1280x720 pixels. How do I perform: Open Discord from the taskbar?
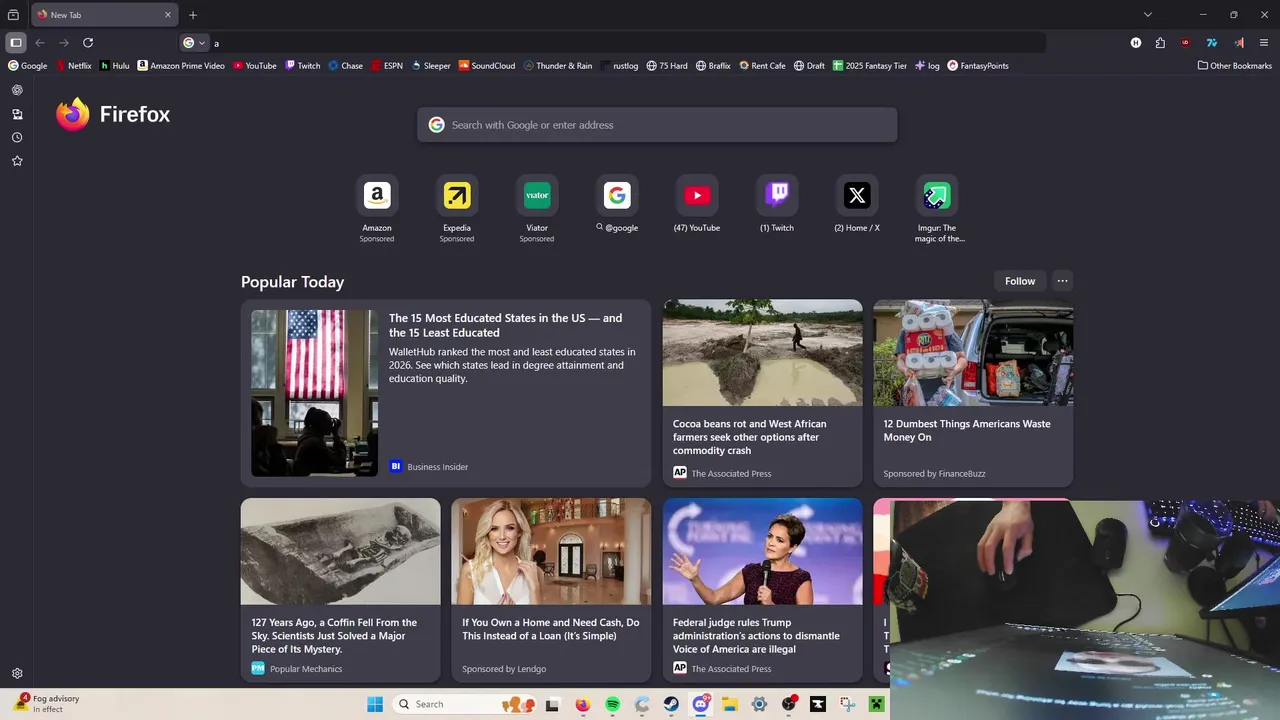pos(701,704)
